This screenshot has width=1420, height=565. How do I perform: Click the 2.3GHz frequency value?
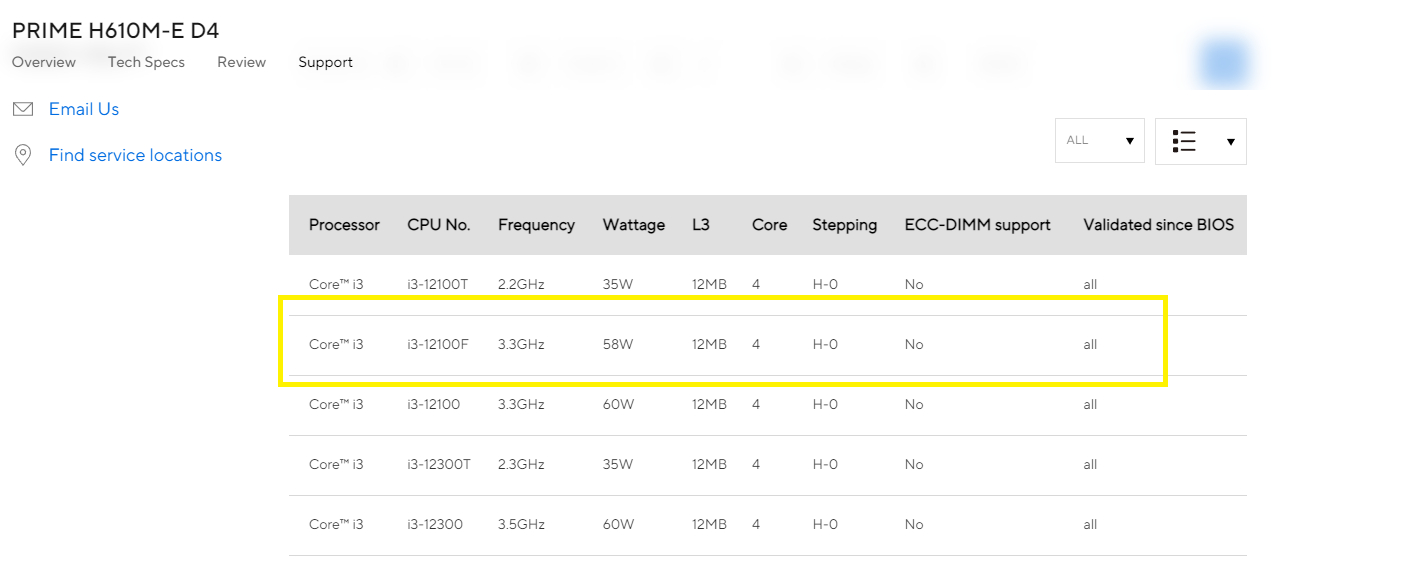coord(521,464)
